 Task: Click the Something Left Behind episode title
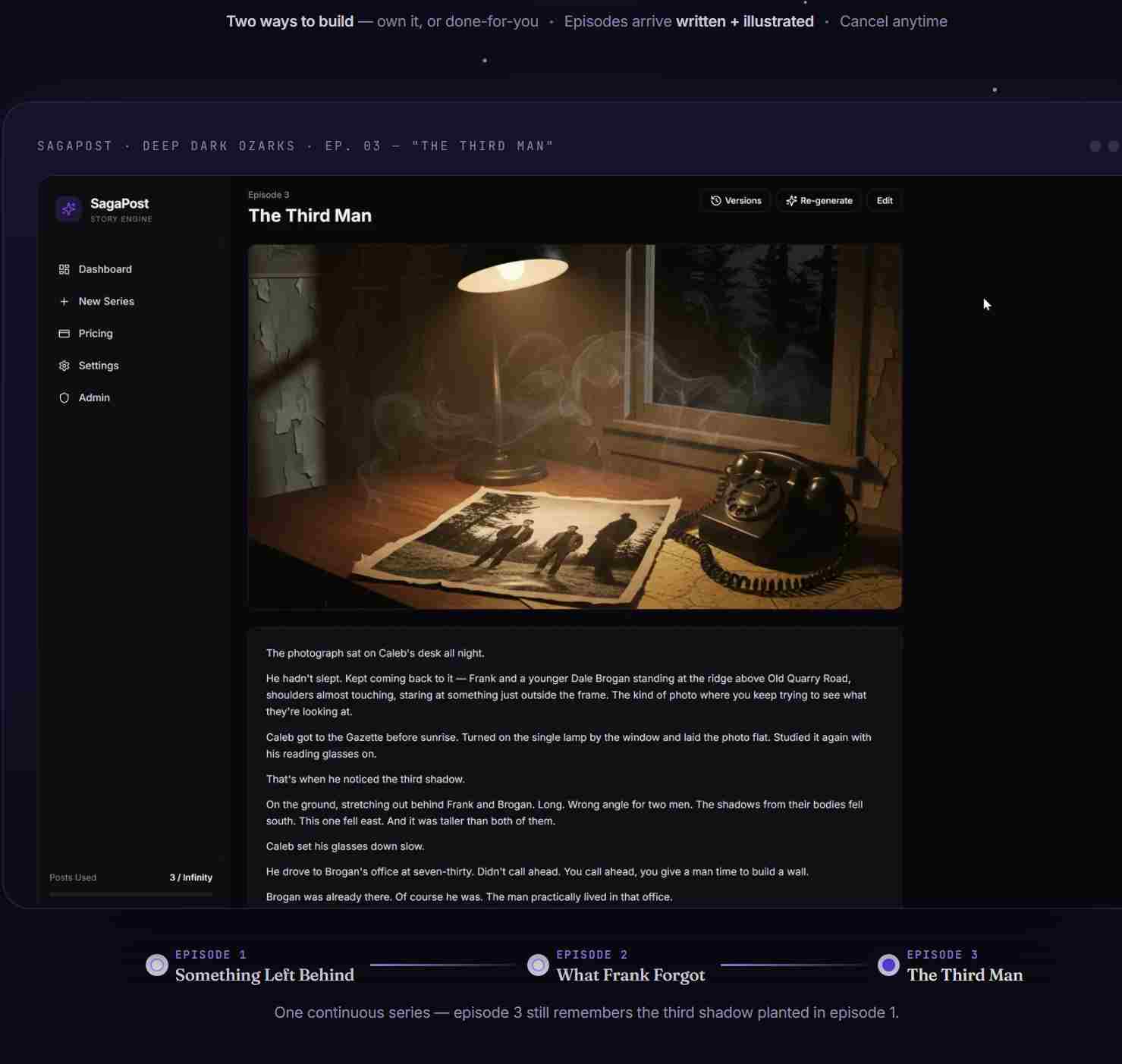click(x=265, y=975)
